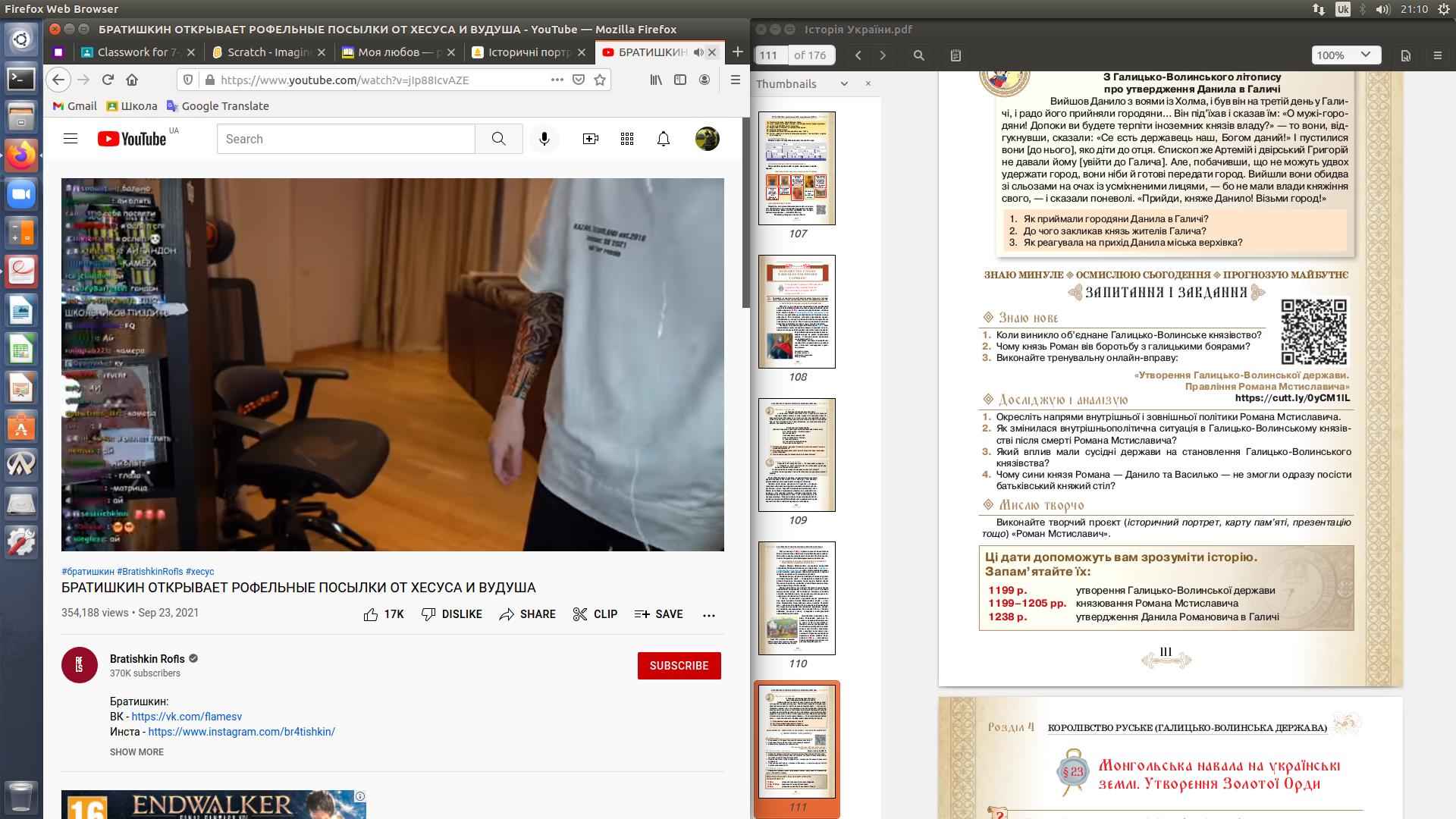Click the red SUBSCRIBE button

[679, 666]
